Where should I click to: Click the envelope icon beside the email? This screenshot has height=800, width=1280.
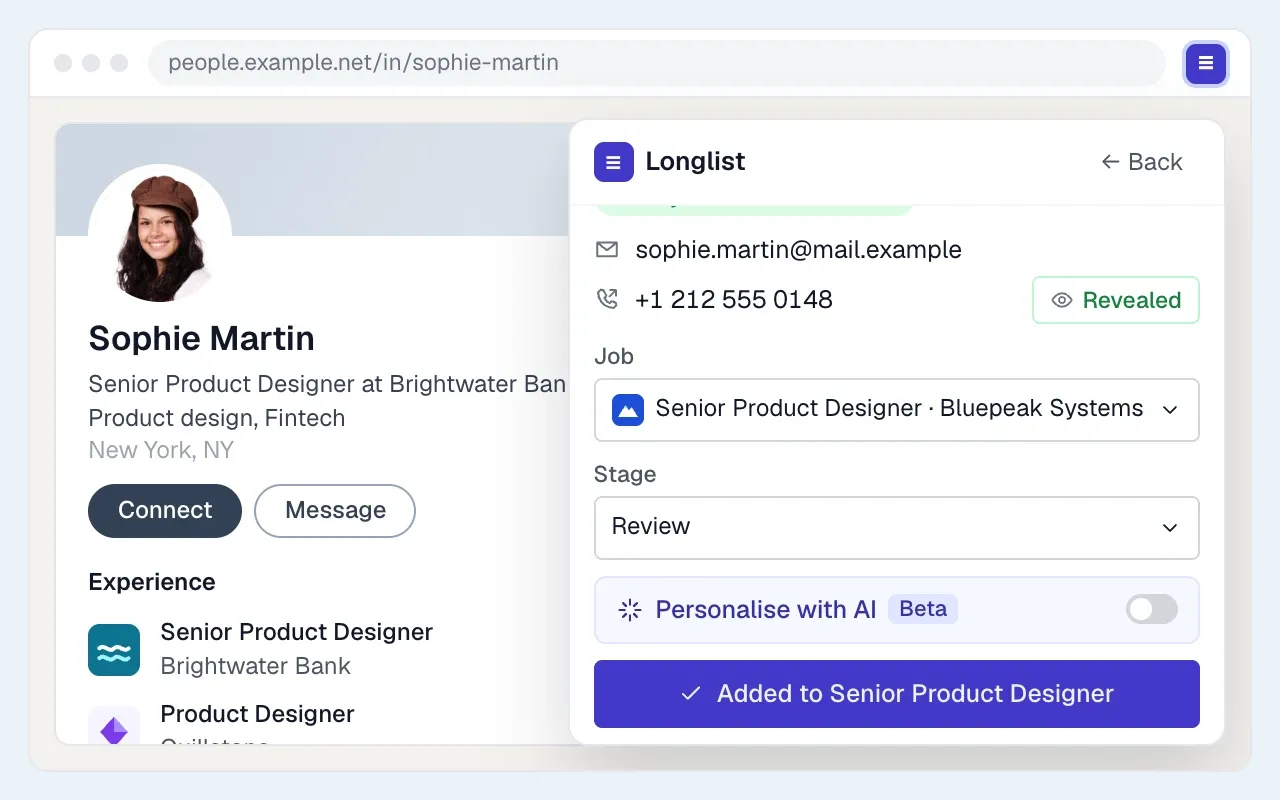tap(607, 249)
